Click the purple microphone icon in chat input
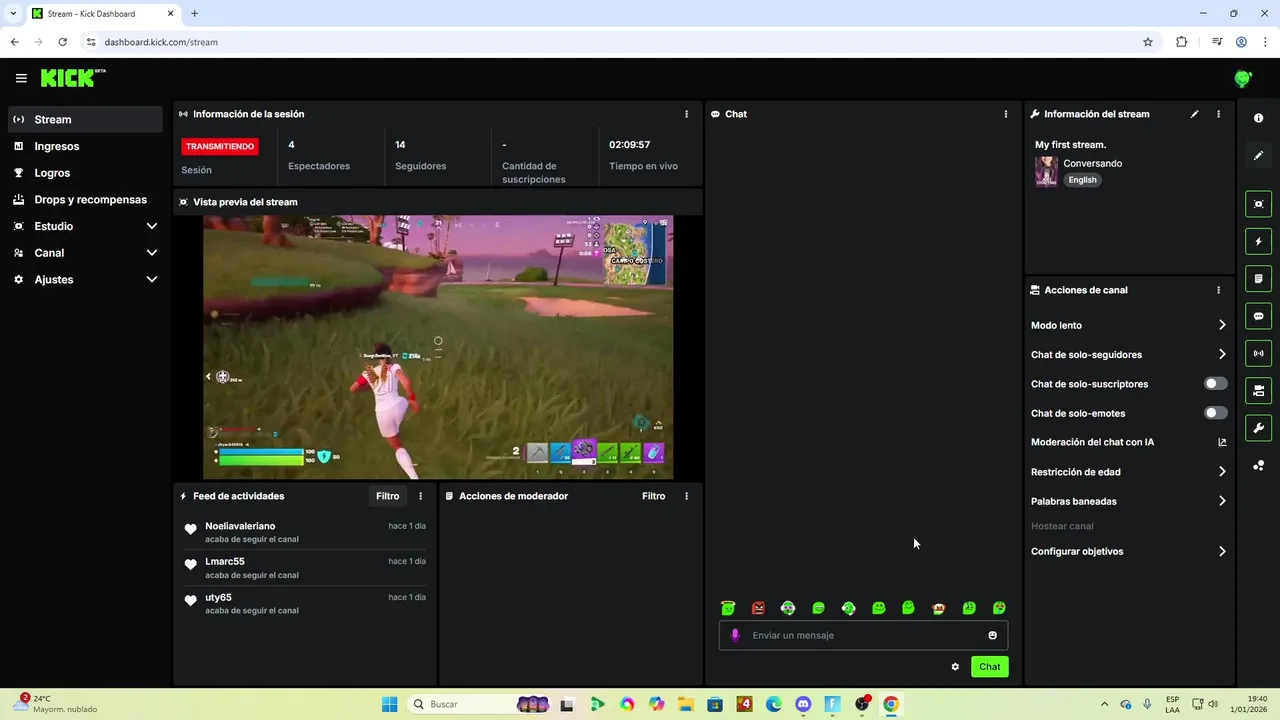This screenshot has width=1280, height=720. click(735, 635)
